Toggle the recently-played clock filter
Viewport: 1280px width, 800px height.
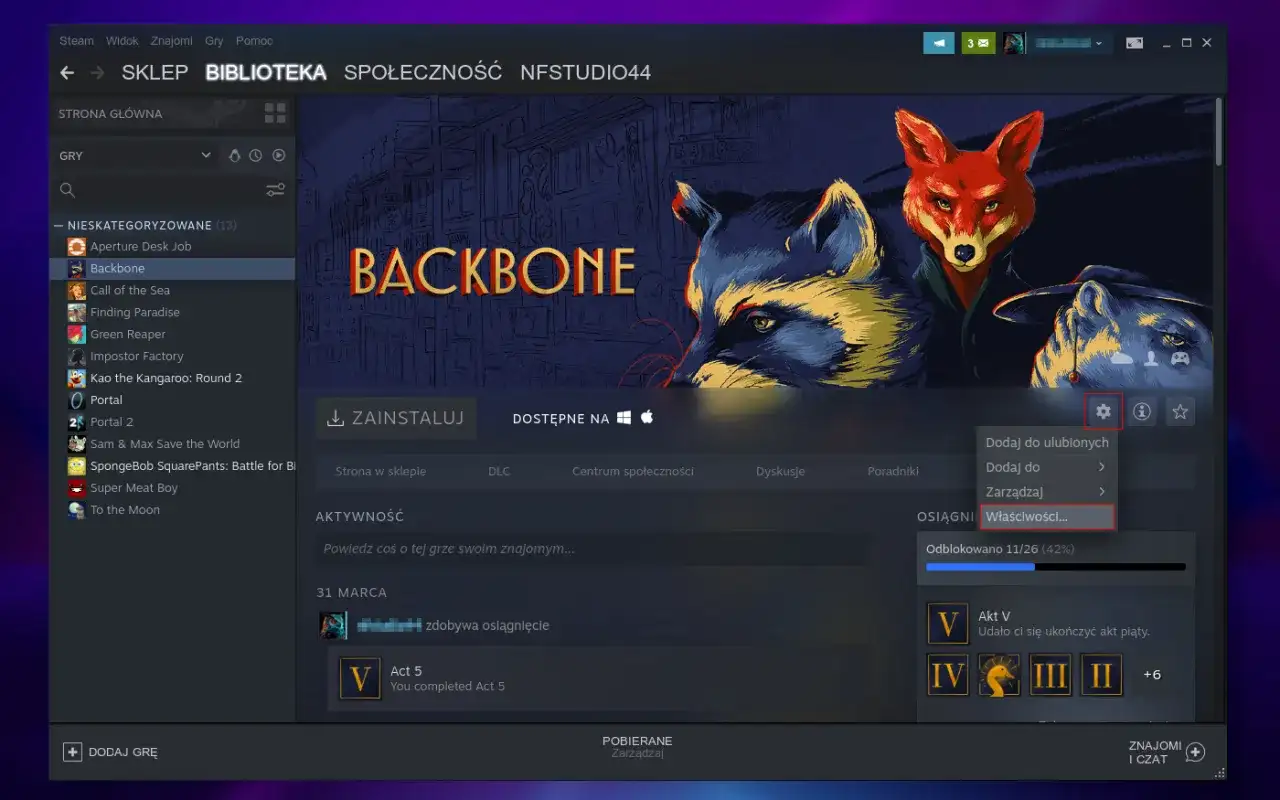(257, 155)
